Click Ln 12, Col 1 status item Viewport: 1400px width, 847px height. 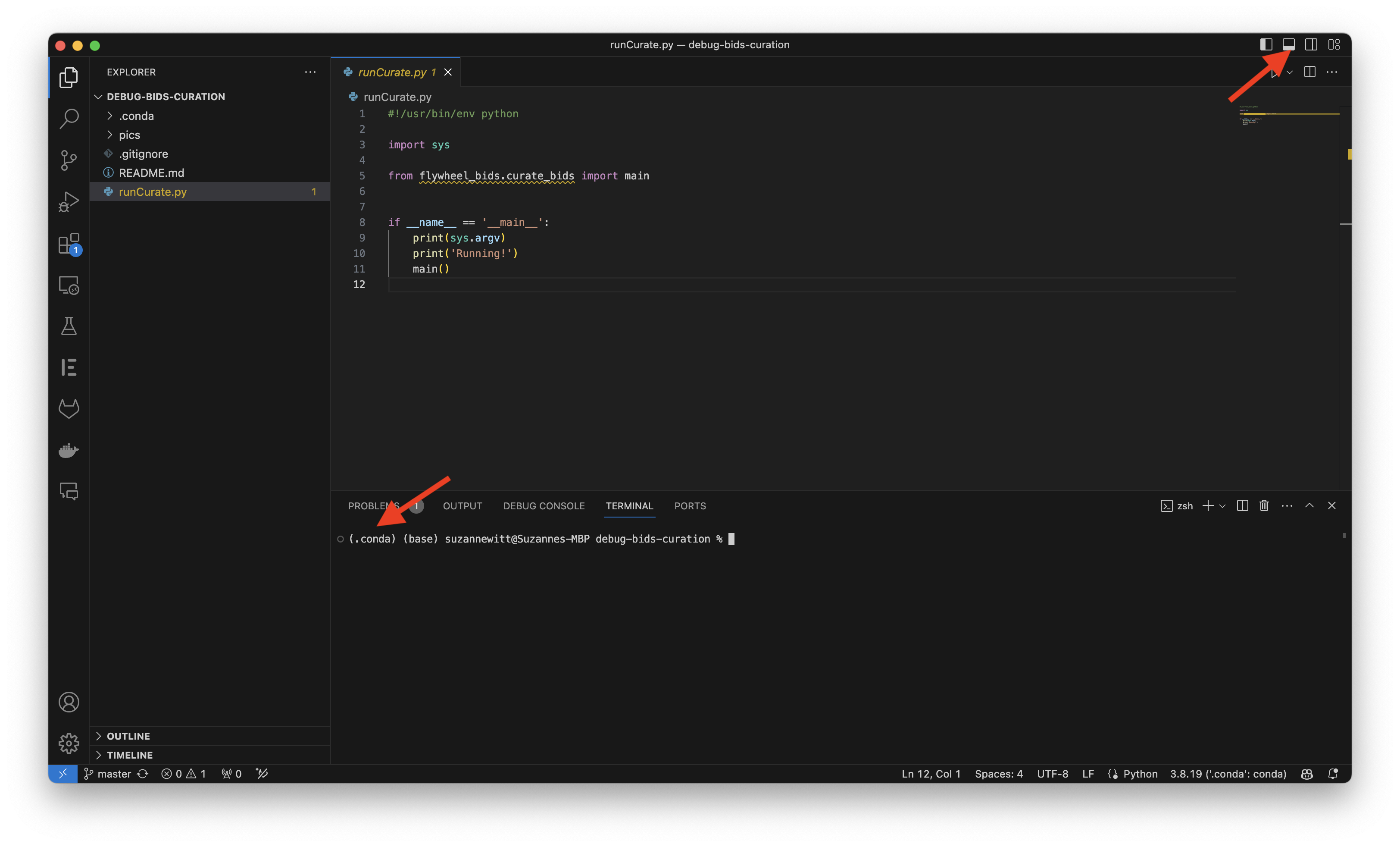tap(931, 773)
